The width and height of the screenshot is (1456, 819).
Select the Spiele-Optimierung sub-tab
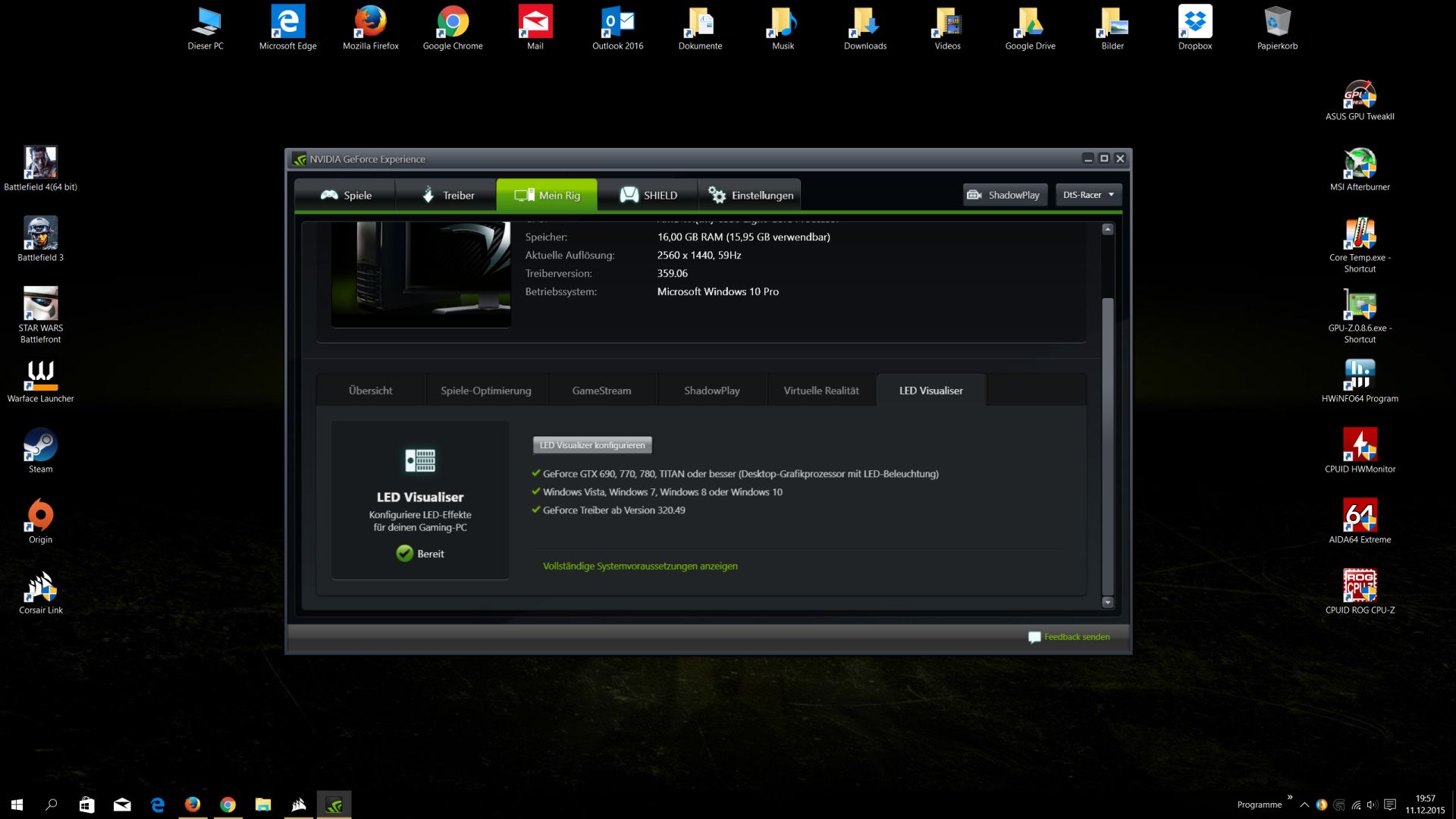coord(485,391)
